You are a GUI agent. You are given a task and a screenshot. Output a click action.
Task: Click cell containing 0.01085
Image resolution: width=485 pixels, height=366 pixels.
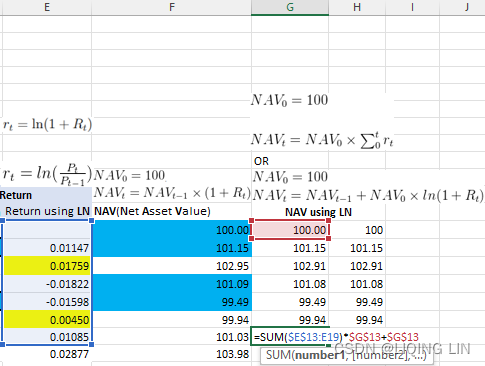(x=47, y=337)
